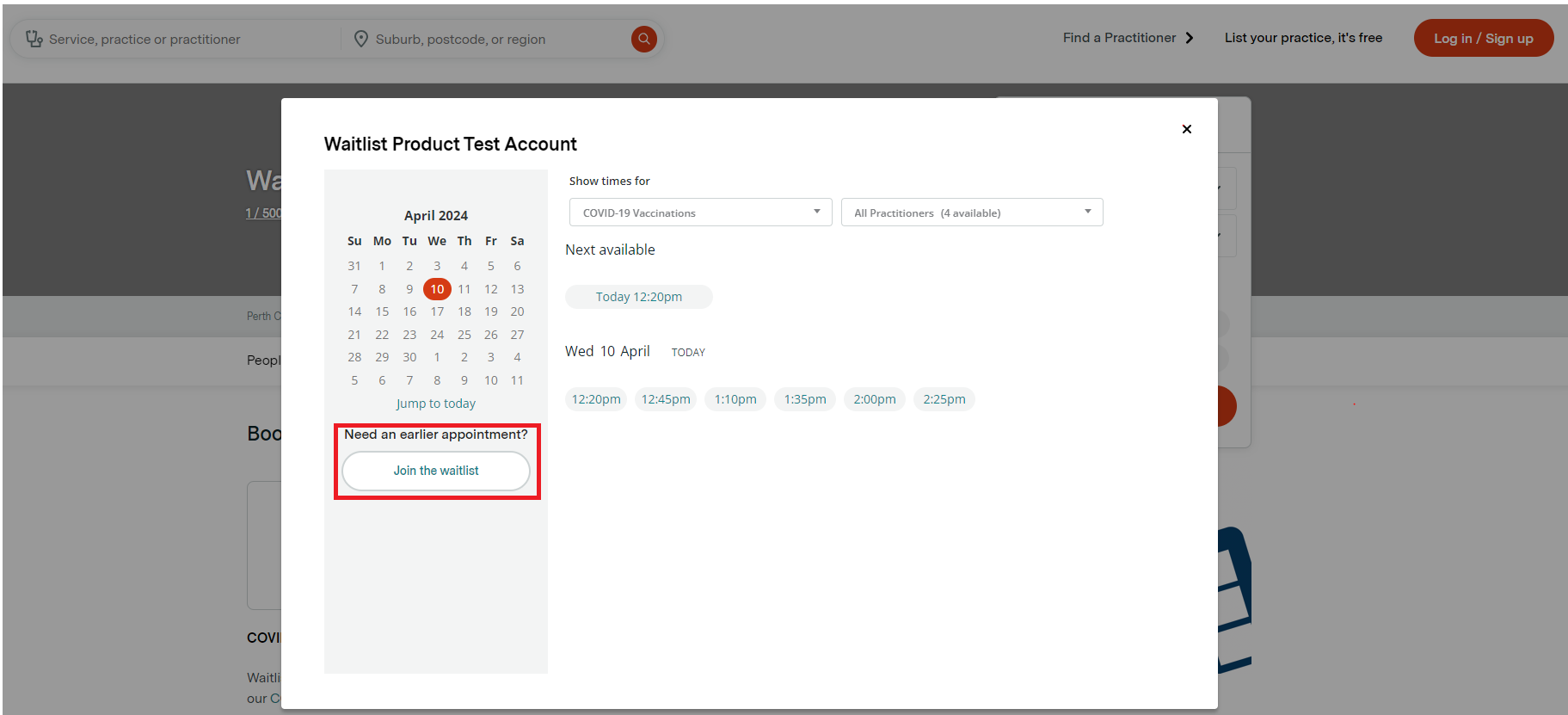Select April 17 in the calendar
The width and height of the screenshot is (1568, 715).
[x=437, y=311]
